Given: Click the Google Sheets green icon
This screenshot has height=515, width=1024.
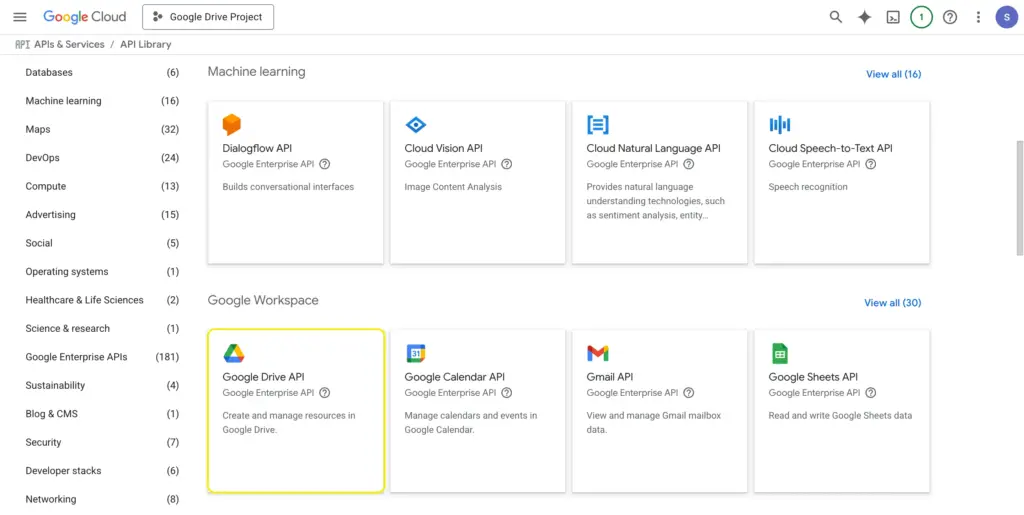Looking at the screenshot, I should coord(779,353).
